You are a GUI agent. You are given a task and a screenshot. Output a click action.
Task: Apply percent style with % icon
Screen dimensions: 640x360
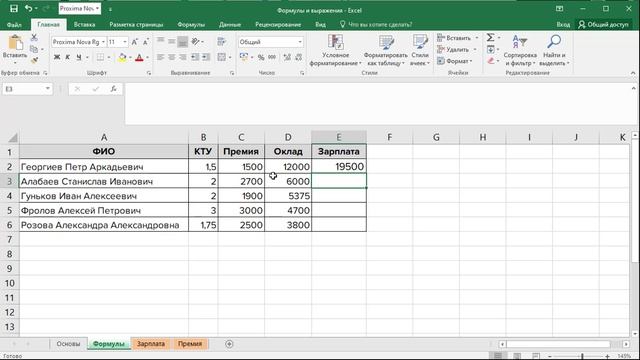[x=261, y=58]
